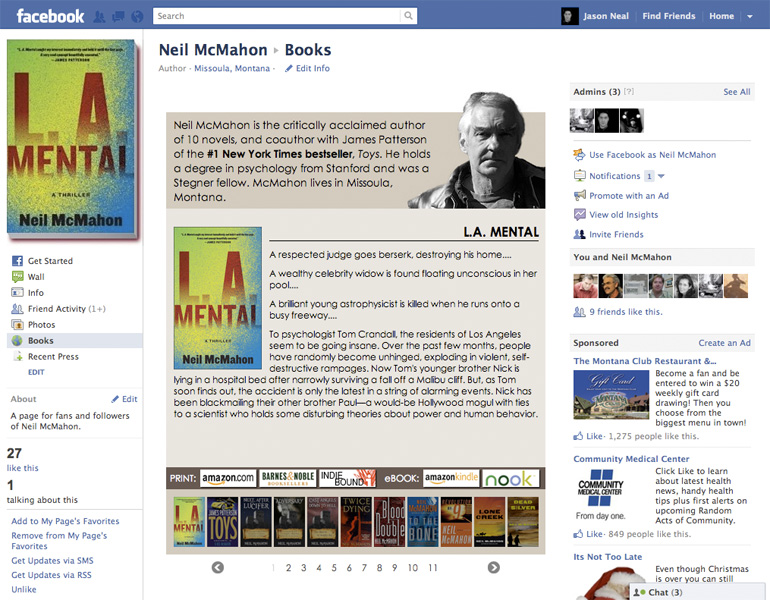The width and height of the screenshot is (770, 600).
Task: Open Recent Press in sidebar
Action: (53, 356)
